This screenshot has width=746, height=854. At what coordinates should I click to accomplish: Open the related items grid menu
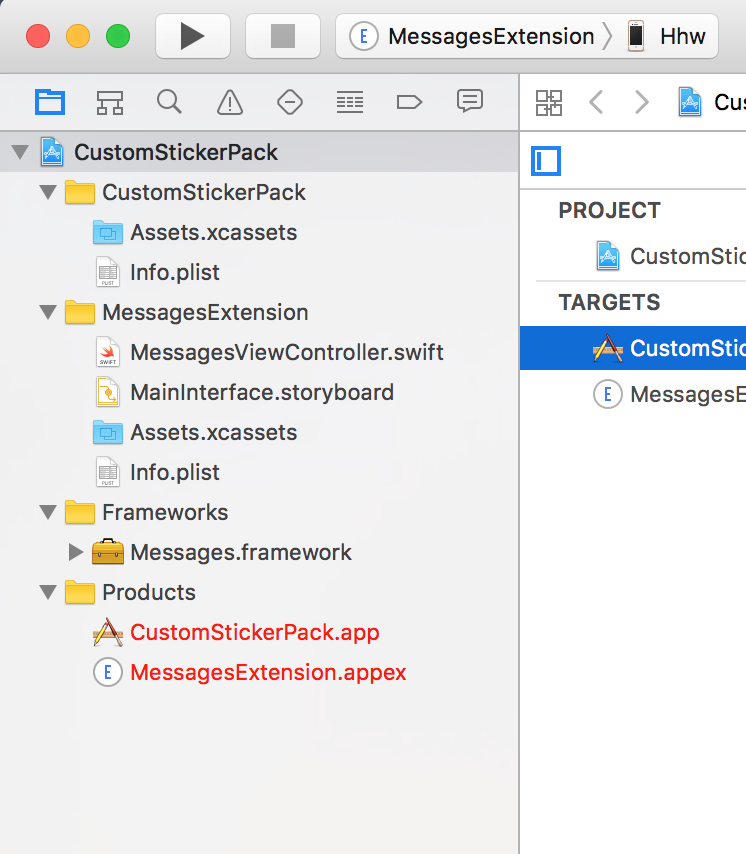[x=549, y=102]
